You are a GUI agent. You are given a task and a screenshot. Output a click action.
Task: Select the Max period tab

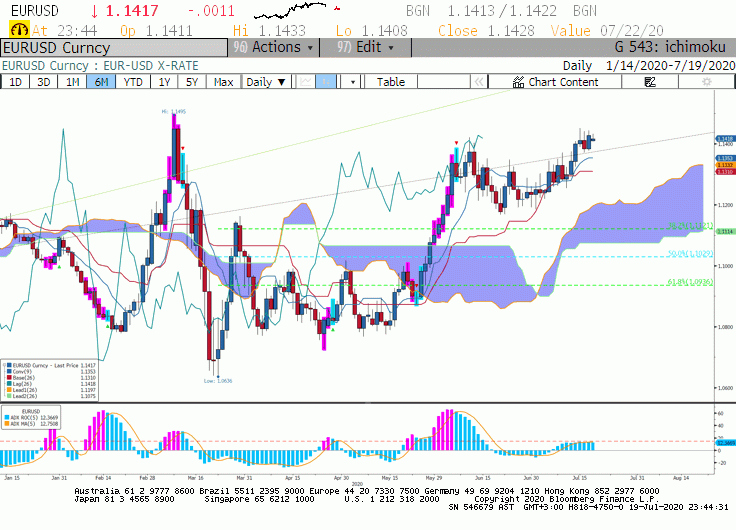pos(223,82)
